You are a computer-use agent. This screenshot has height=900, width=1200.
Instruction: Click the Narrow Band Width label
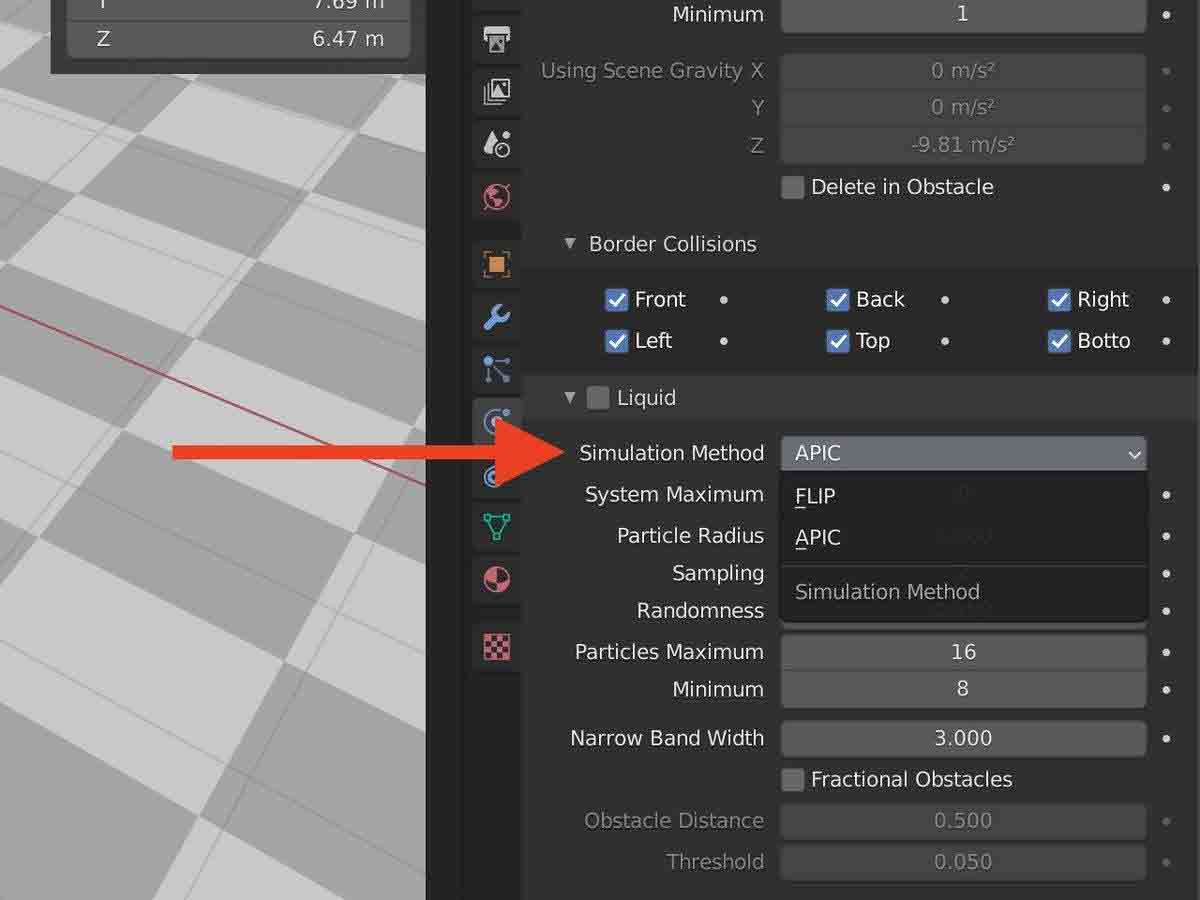coord(667,738)
